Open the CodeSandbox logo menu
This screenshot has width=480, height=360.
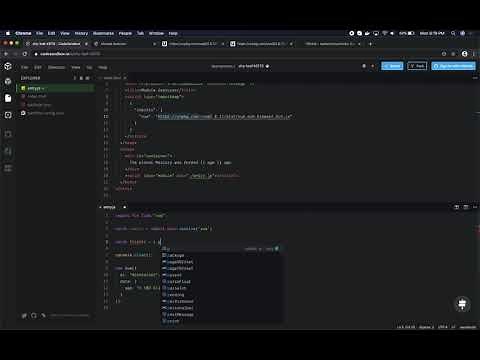click(x=8, y=66)
